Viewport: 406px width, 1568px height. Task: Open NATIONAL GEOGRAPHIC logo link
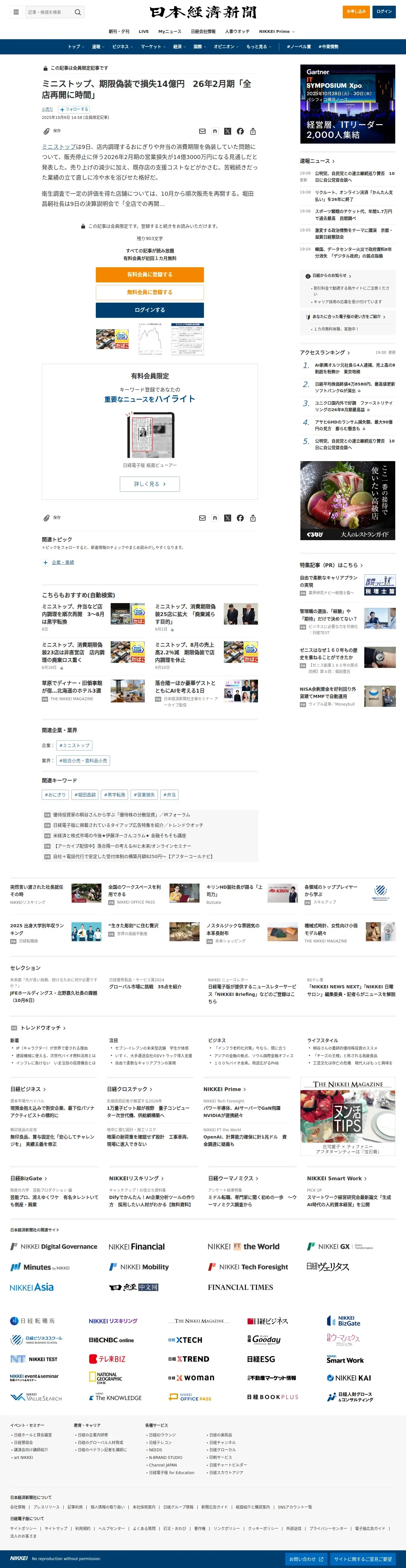(105, 1378)
